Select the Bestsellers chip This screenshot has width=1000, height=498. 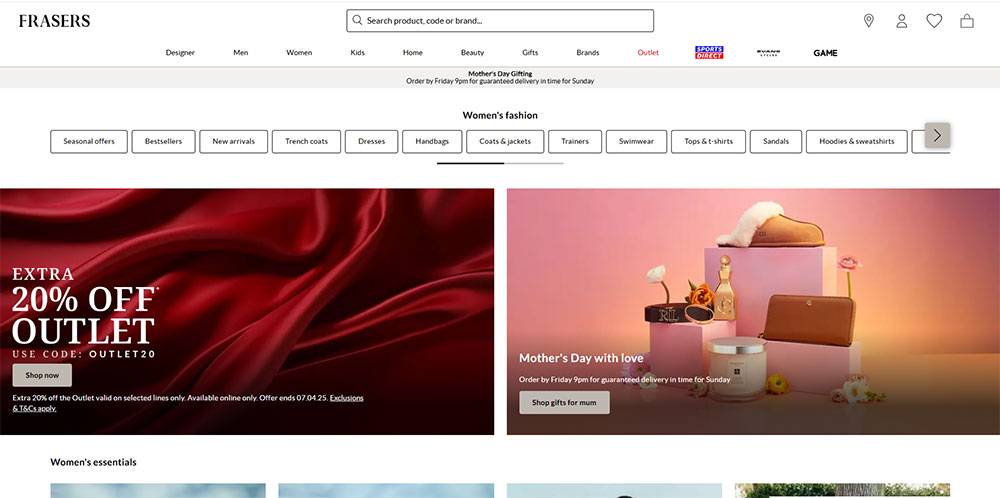tap(163, 142)
